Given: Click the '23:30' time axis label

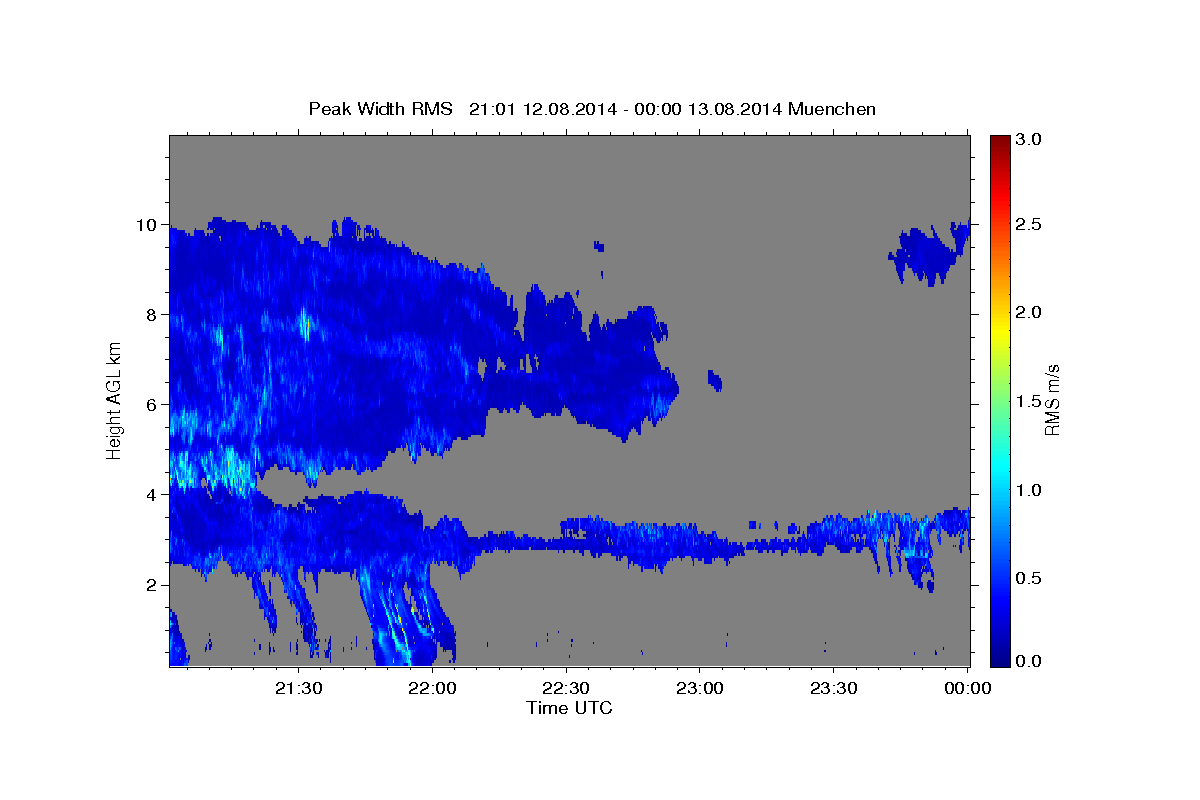Looking at the screenshot, I should point(835,688).
